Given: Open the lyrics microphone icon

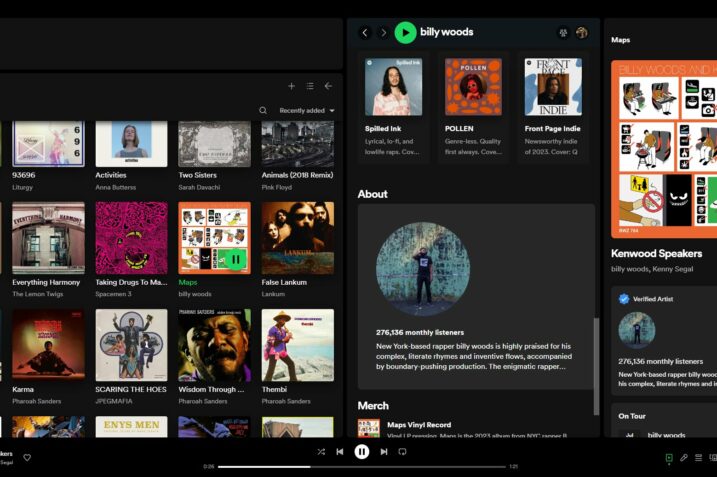Looking at the screenshot, I should (684, 458).
